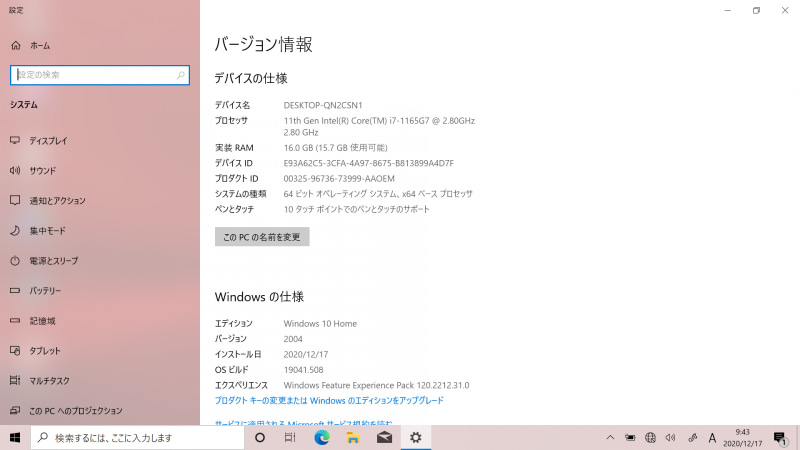Close the 設定 Settings window
This screenshot has width=800, height=450.
[x=785, y=10]
